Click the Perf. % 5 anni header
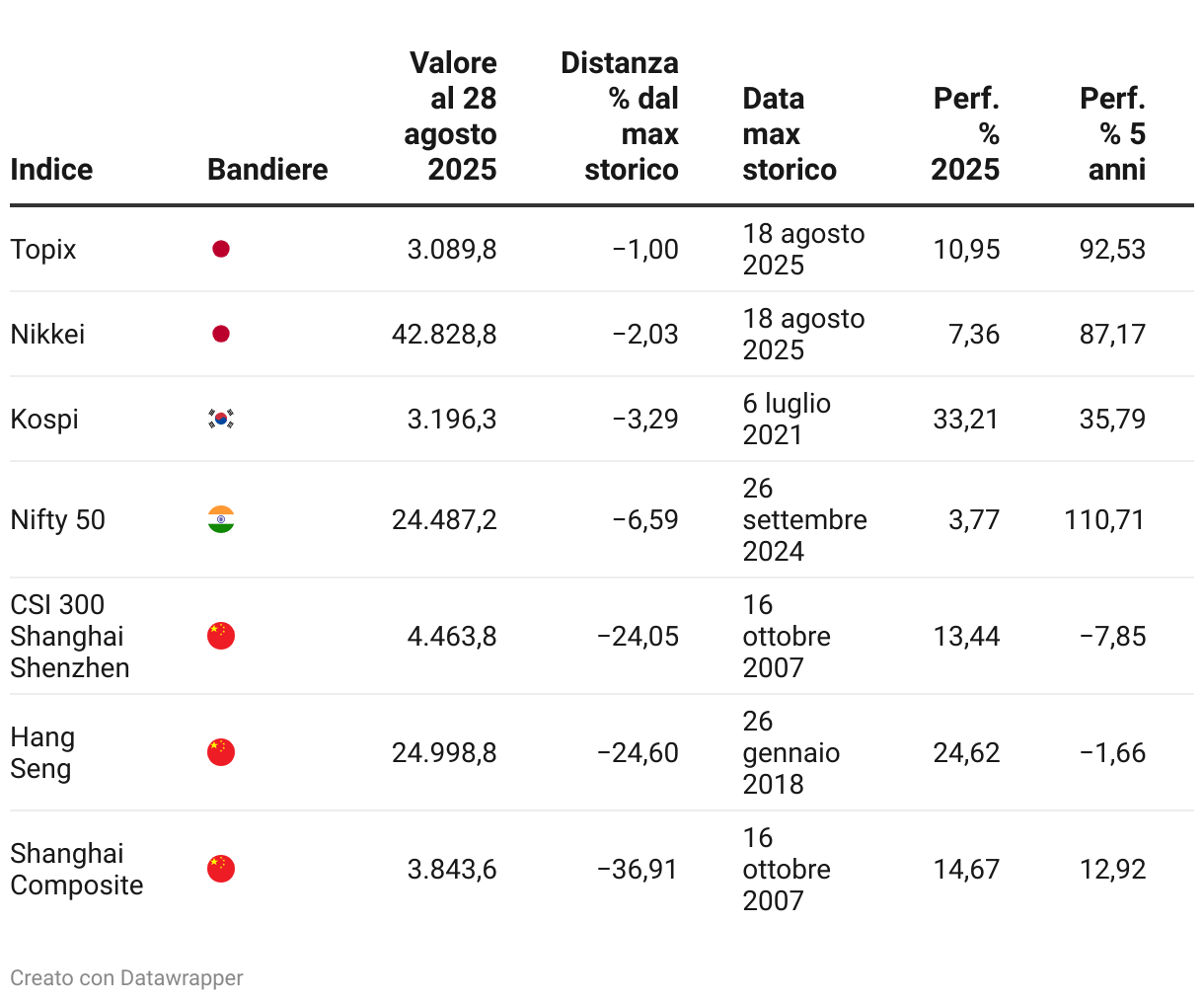The width and height of the screenshot is (1204, 1001). pos(1114,134)
